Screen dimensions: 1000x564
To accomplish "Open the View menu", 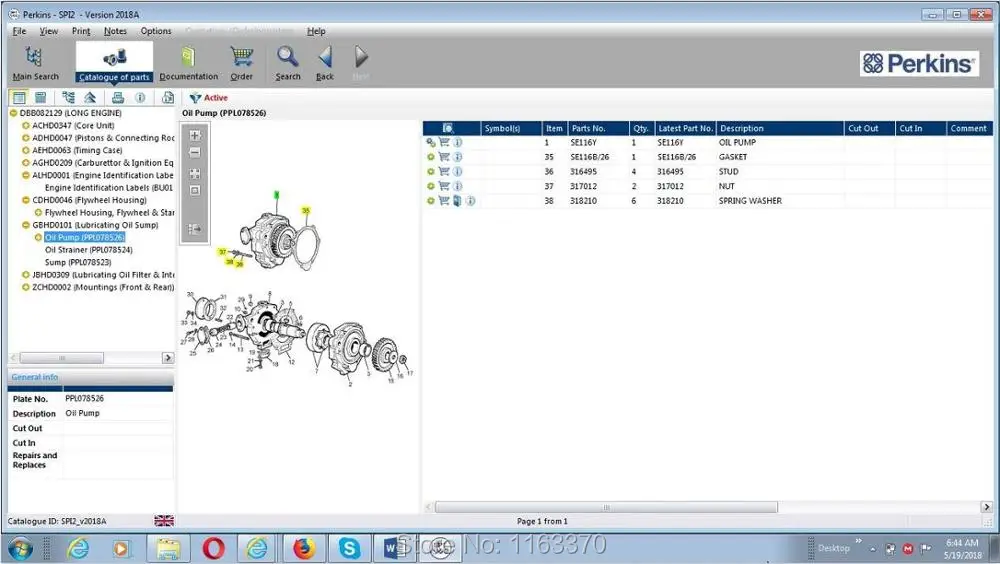I will point(48,31).
